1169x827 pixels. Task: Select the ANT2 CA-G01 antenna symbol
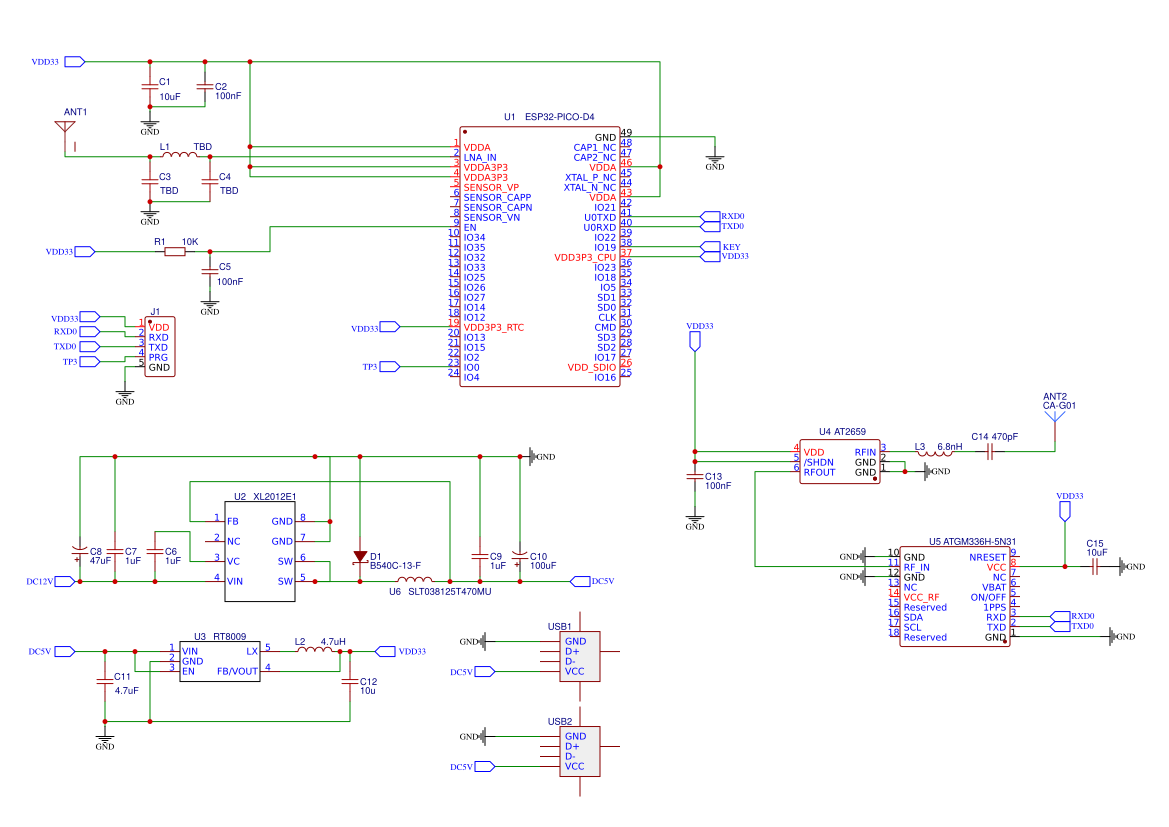coord(1055,430)
